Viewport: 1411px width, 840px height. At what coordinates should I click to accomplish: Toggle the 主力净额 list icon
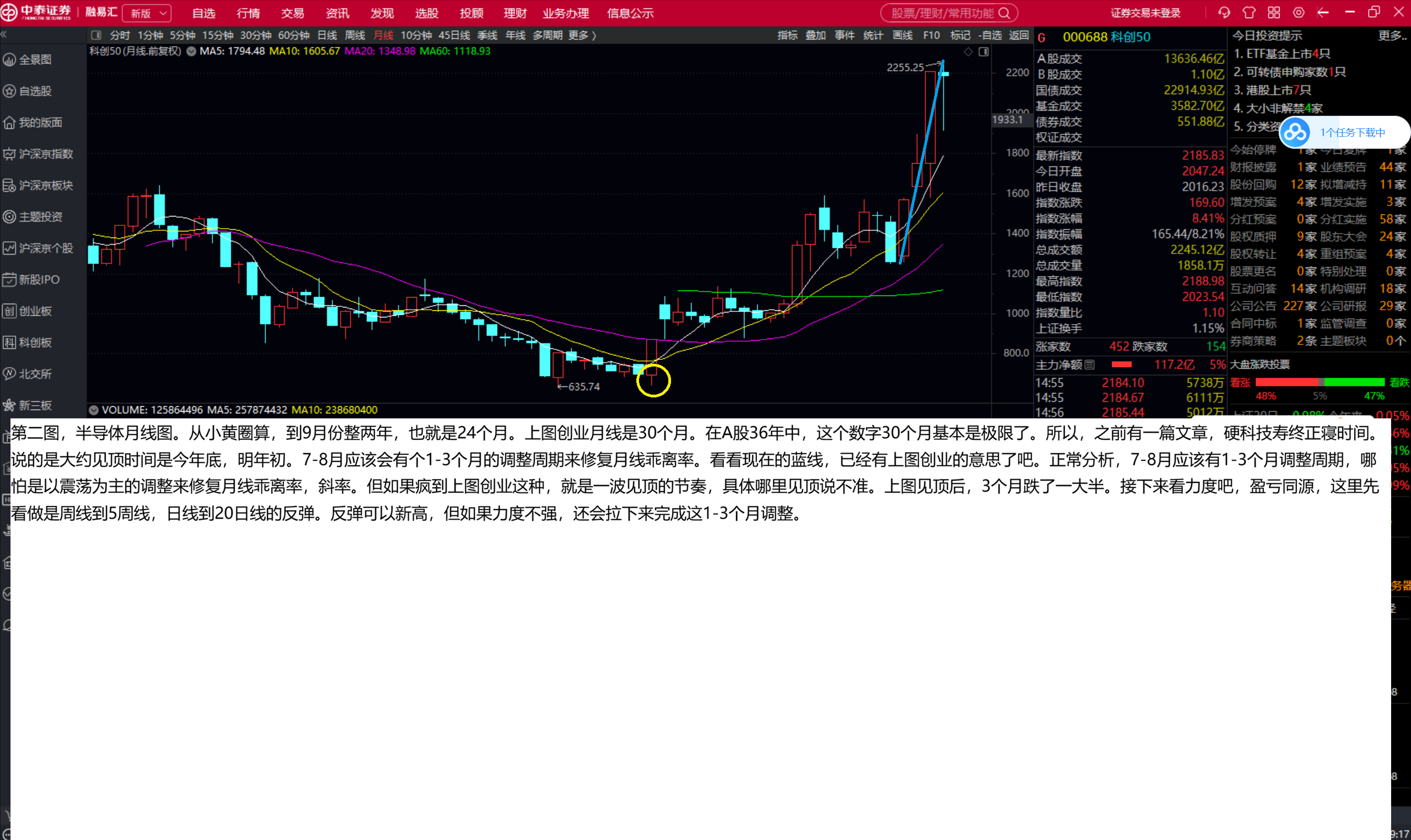[1090, 364]
